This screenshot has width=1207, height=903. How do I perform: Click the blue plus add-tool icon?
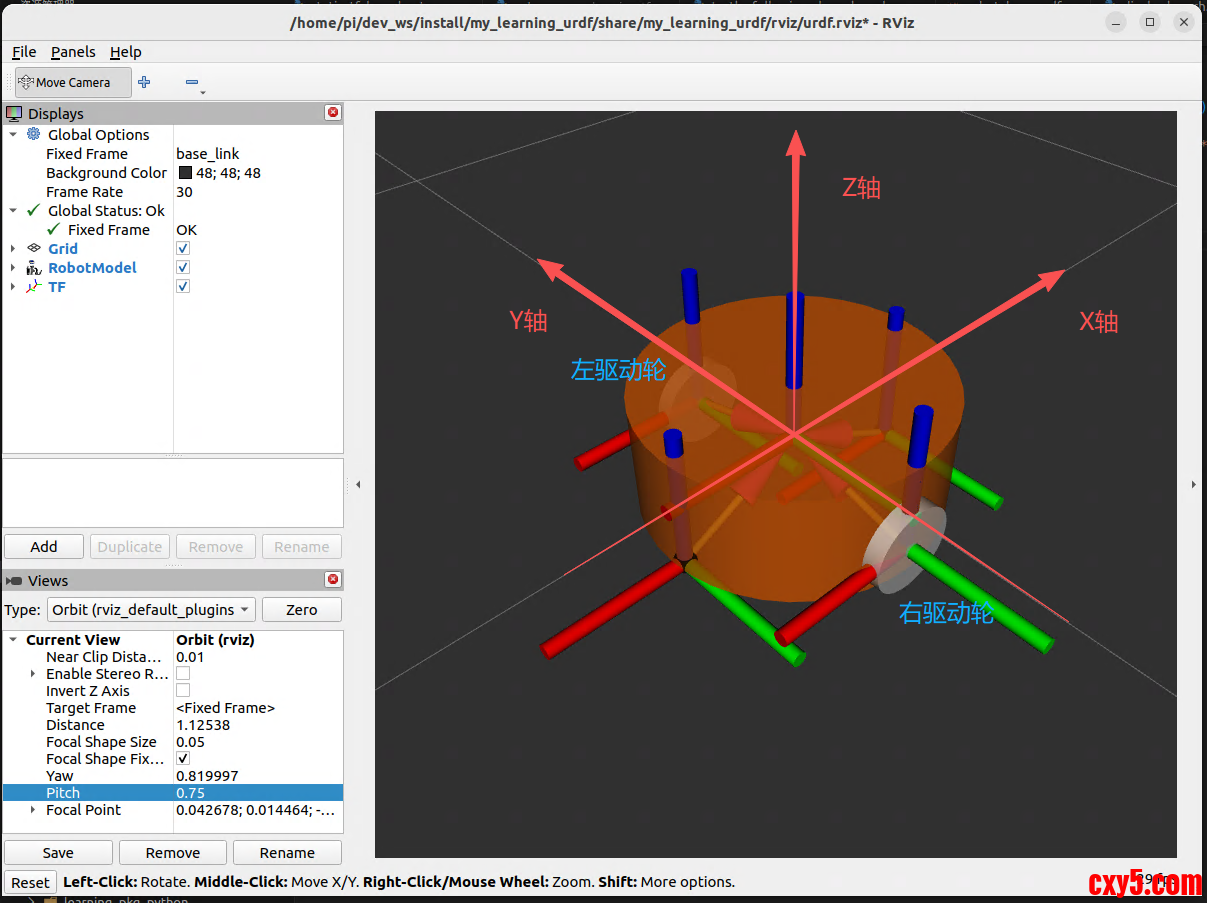(x=144, y=82)
